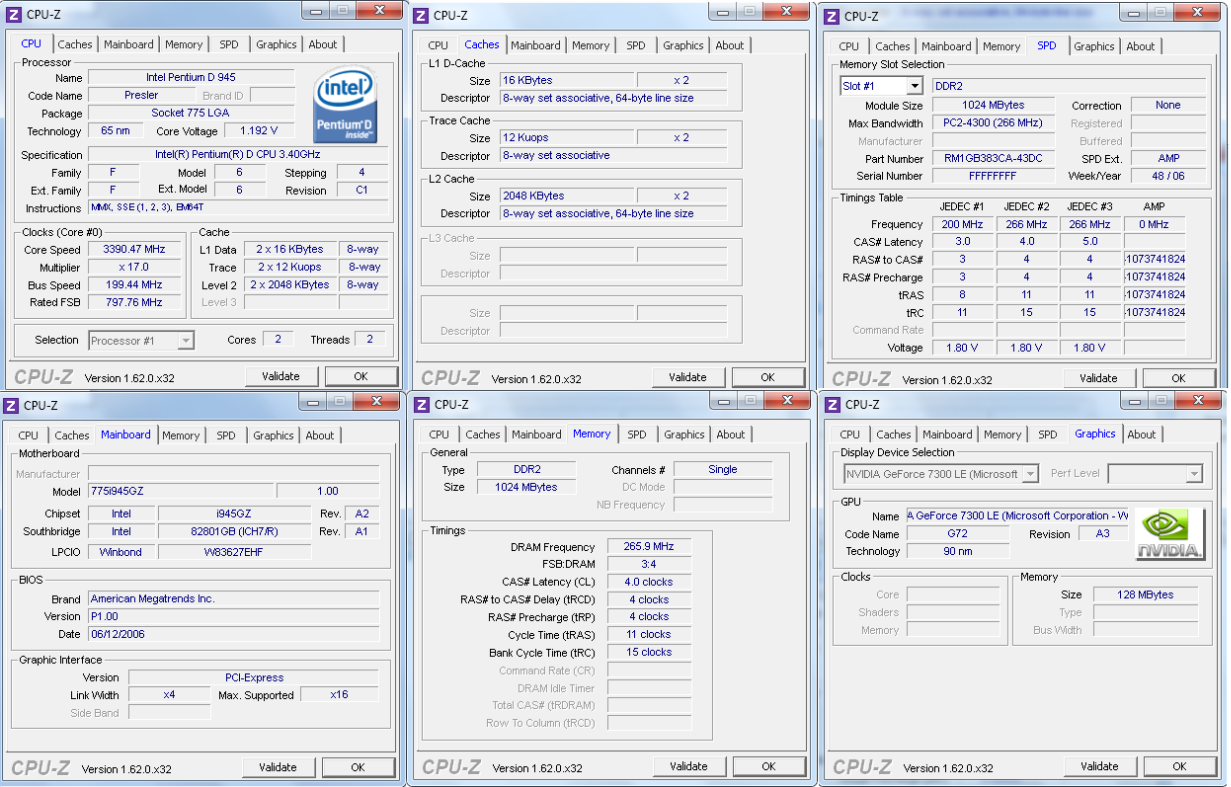This screenshot has height=787, width=1231.
Task: Click the CPU-Z title icon in Graphics window
Action: point(831,404)
